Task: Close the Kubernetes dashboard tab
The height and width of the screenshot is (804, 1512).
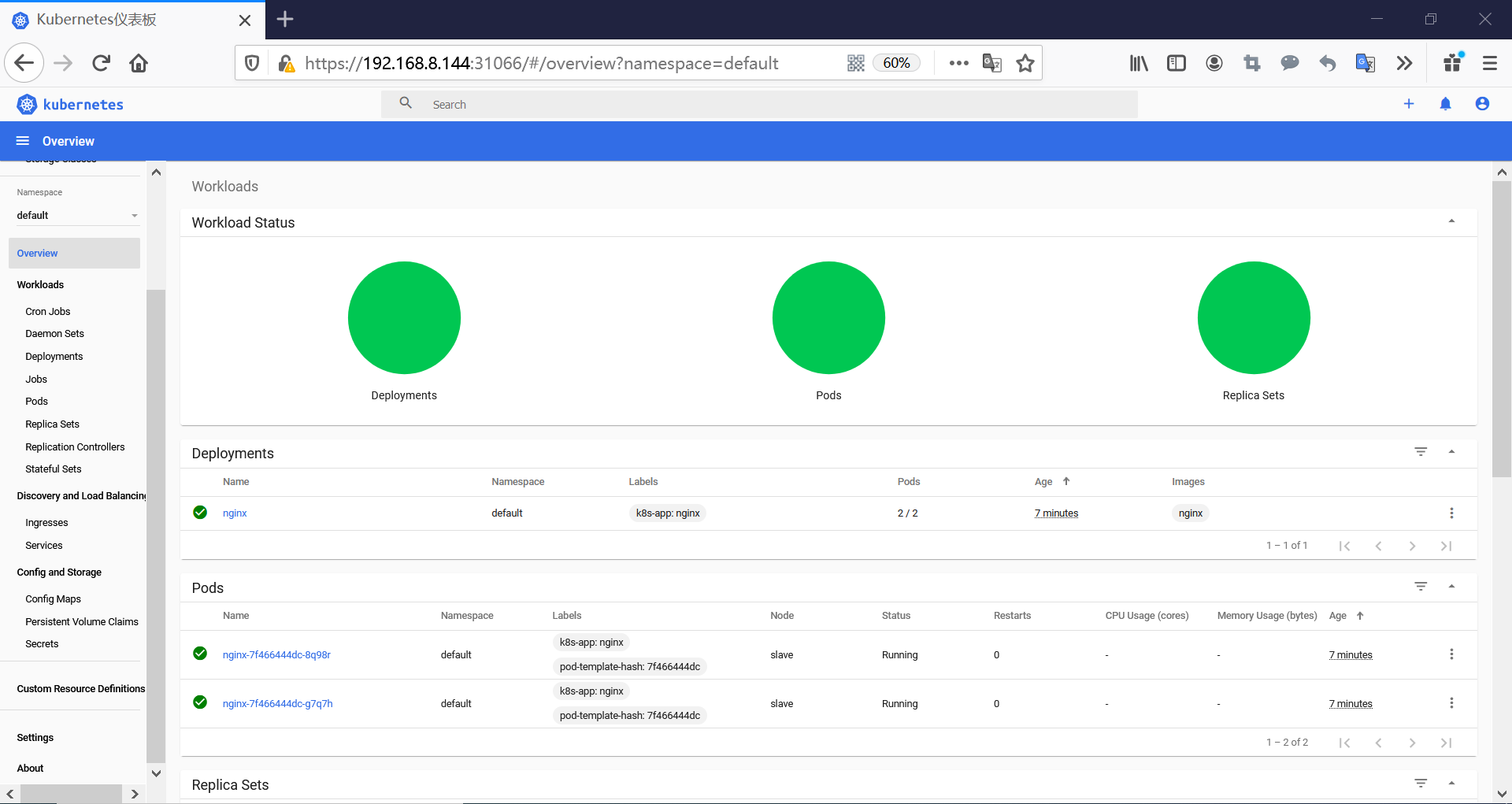Action: point(245,20)
